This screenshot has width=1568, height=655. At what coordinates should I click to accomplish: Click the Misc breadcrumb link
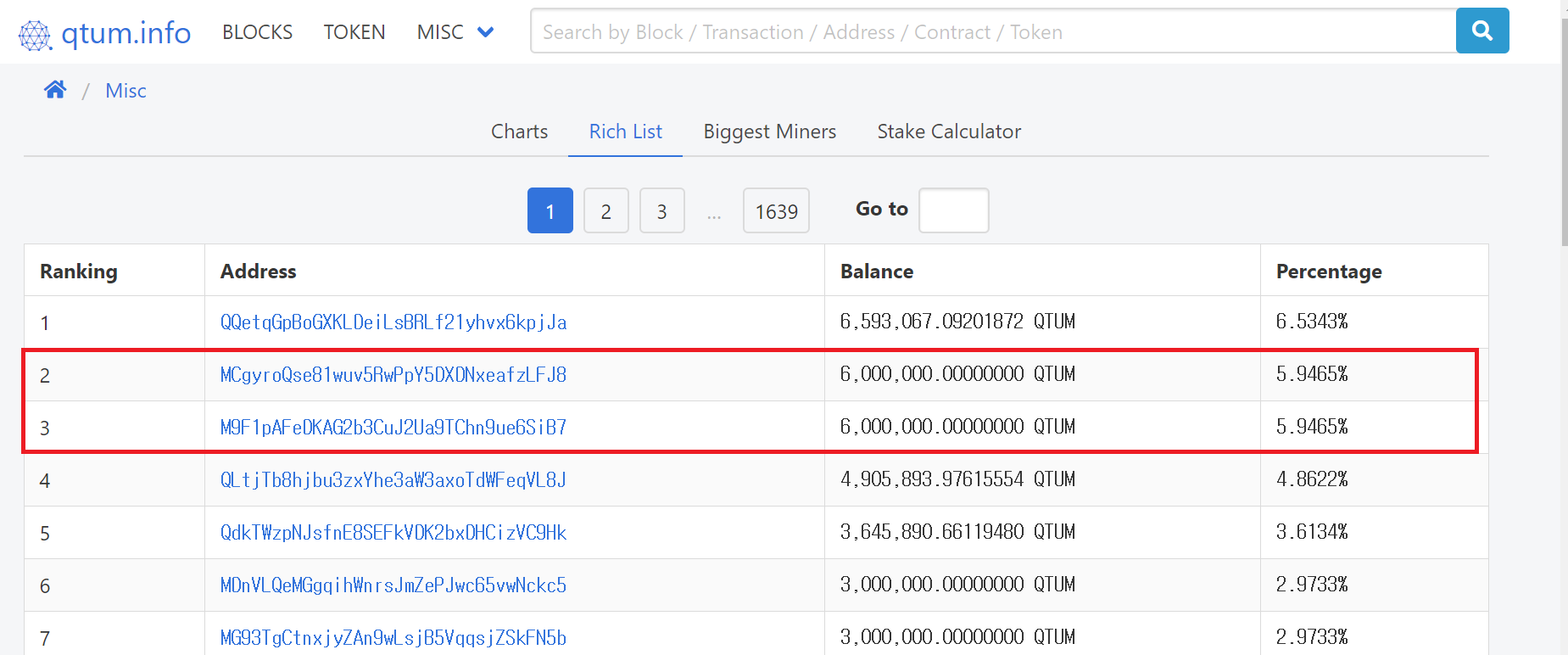(x=126, y=91)
